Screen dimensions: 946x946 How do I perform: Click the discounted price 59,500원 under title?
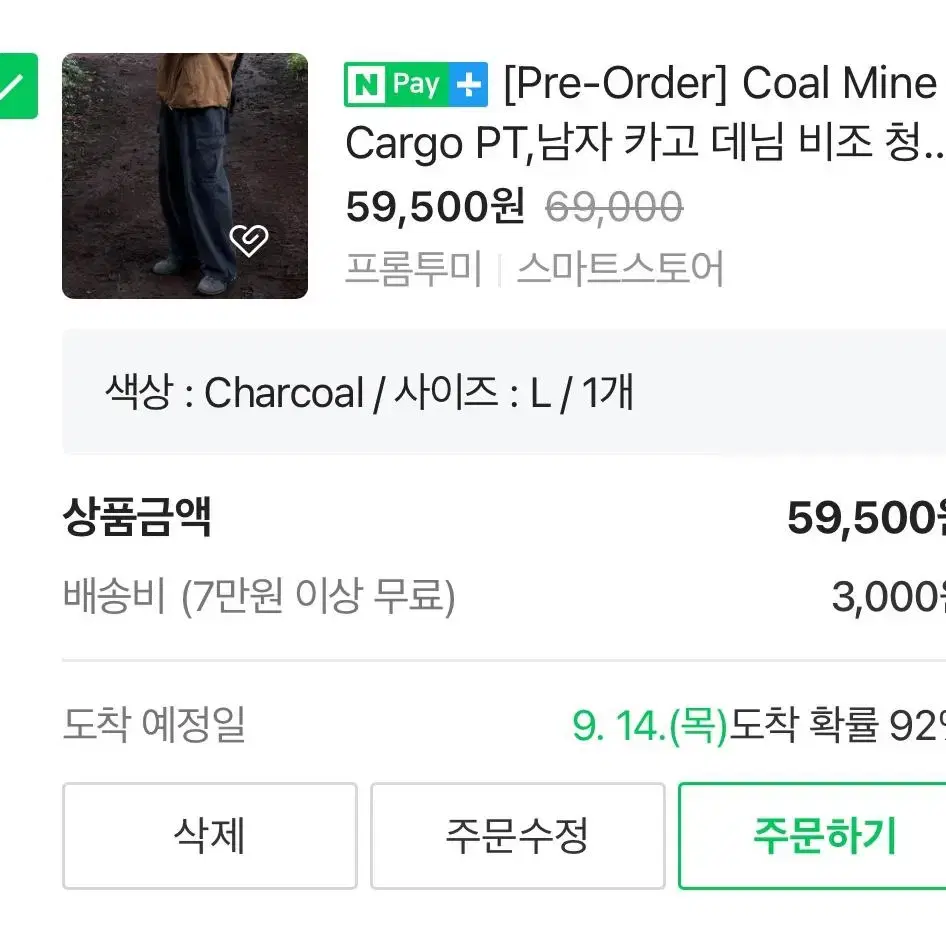pos(435,207)
